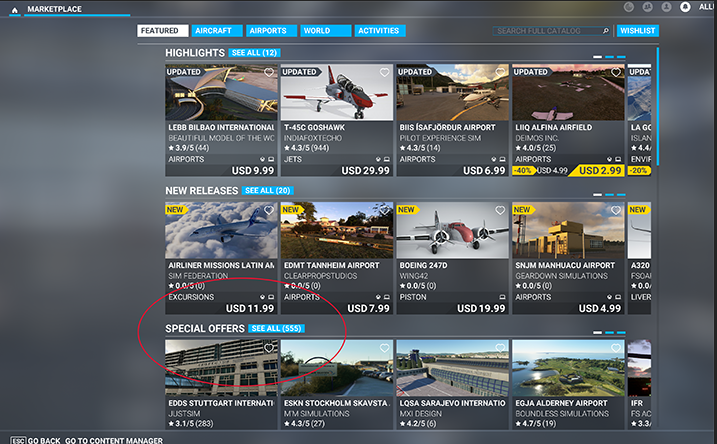Add LEBB Bilbao International to wishlist via heart
This screenshot has height=444, width=717.
tap(269, 72)
